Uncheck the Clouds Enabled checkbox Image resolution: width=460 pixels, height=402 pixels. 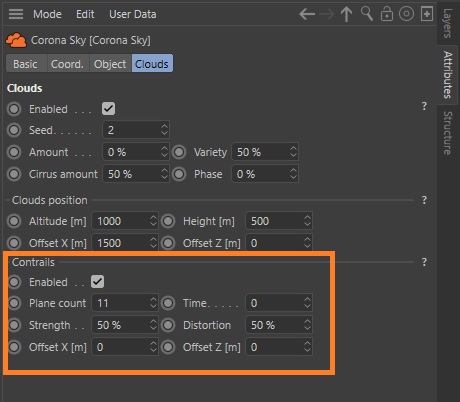(x=108, y=109)
